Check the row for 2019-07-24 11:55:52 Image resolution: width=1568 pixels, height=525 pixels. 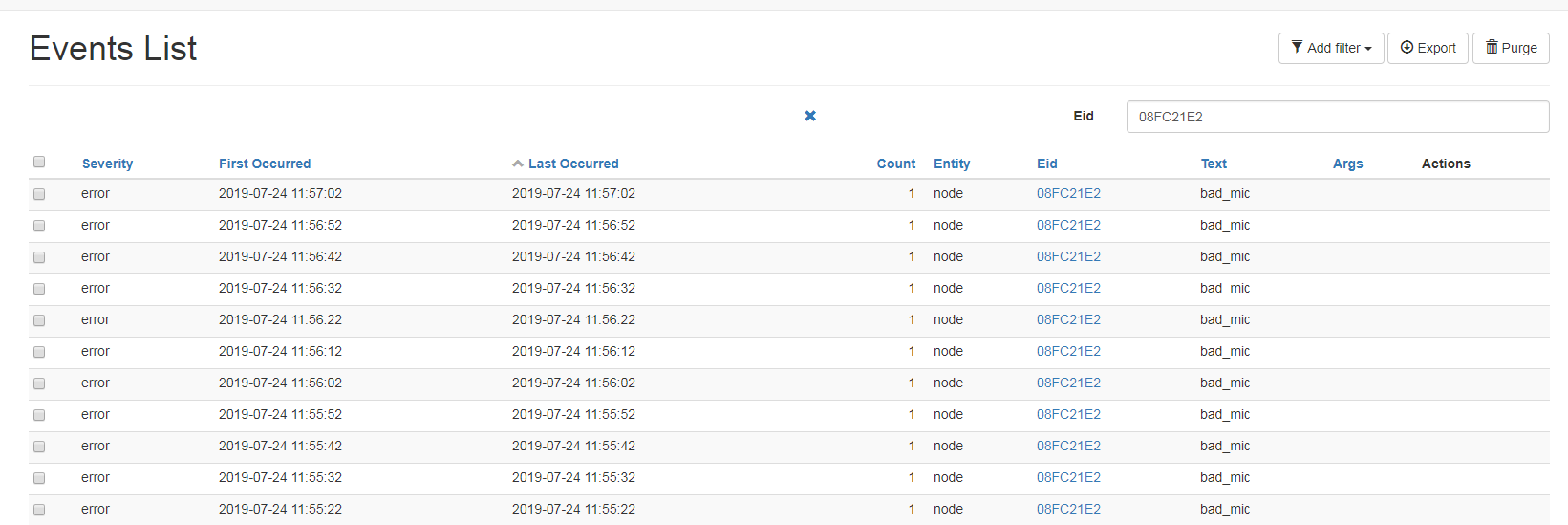(x=39, y=415)
